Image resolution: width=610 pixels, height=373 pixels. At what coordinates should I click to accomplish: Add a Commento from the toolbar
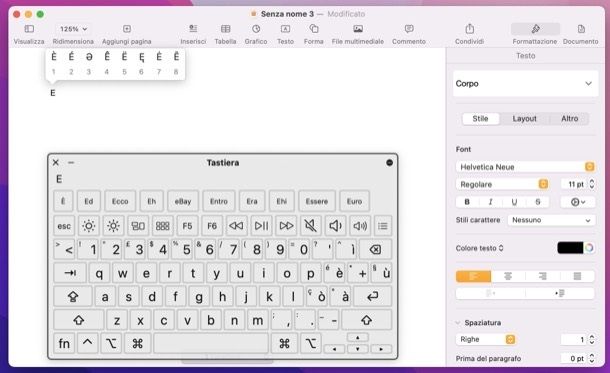[409, 29]
